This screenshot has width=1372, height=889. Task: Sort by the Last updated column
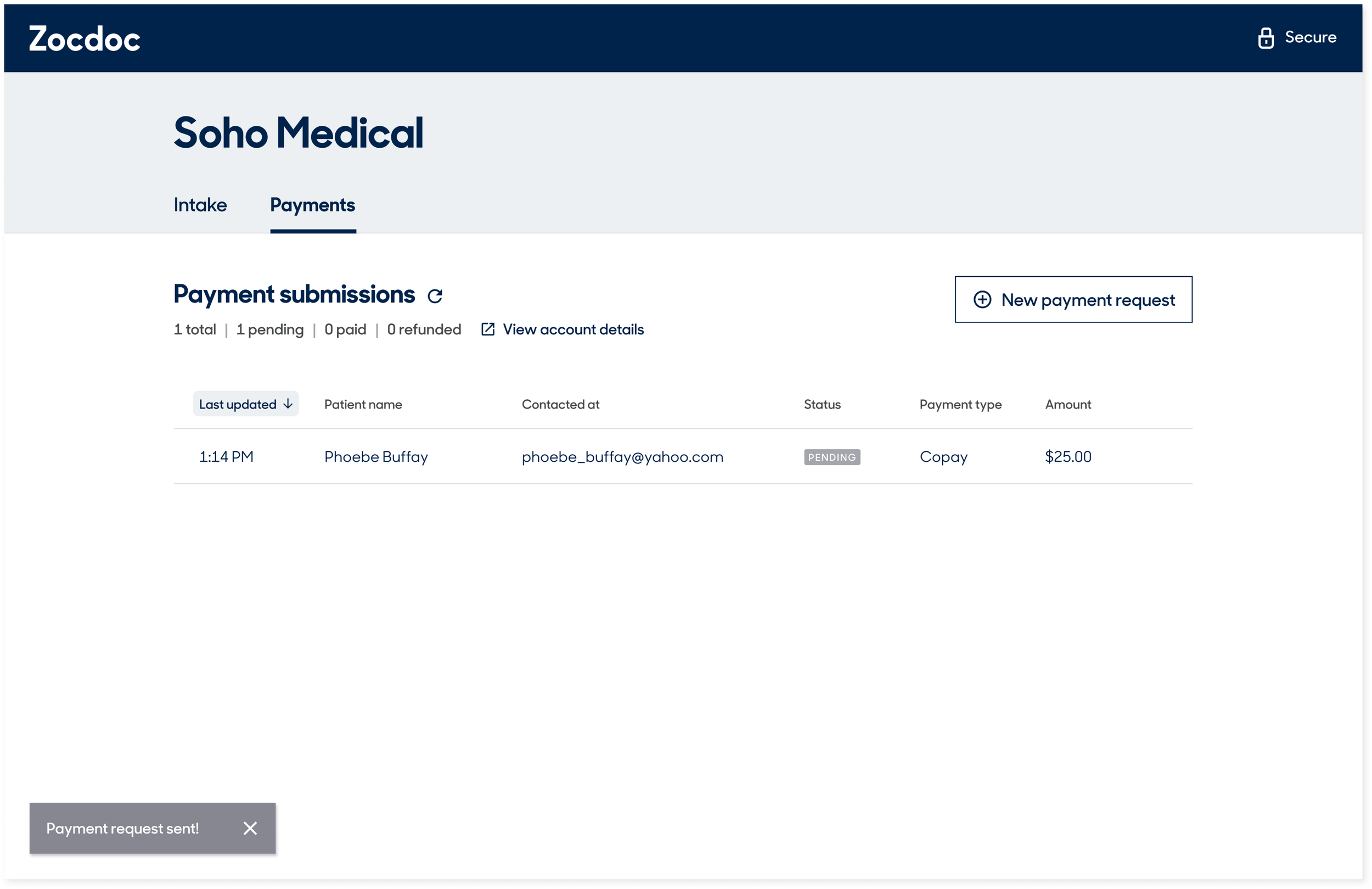click(238, 404)
